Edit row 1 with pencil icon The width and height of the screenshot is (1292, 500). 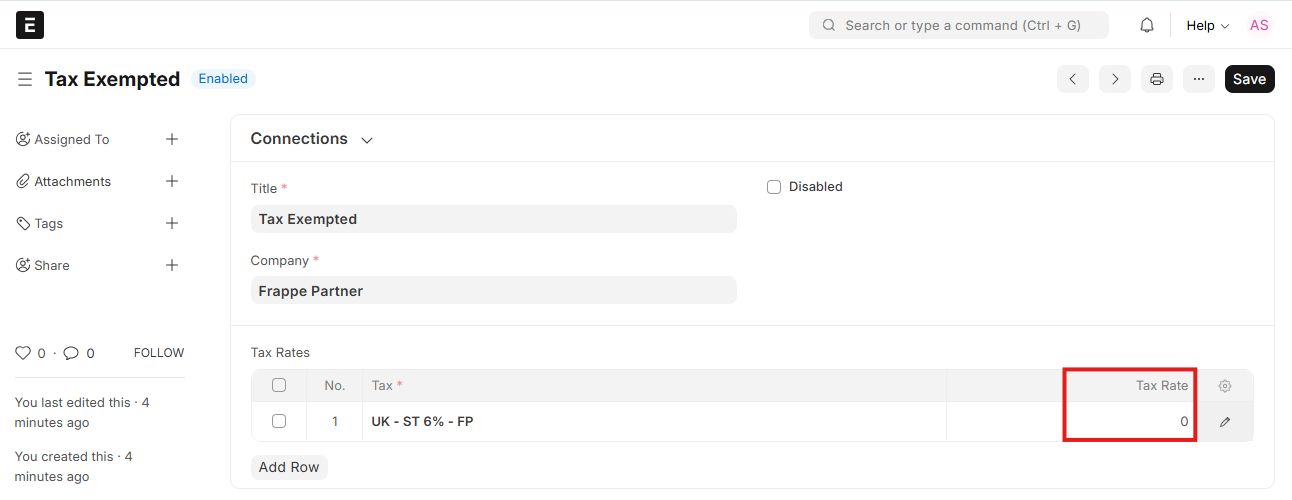tap(1225, 422)
